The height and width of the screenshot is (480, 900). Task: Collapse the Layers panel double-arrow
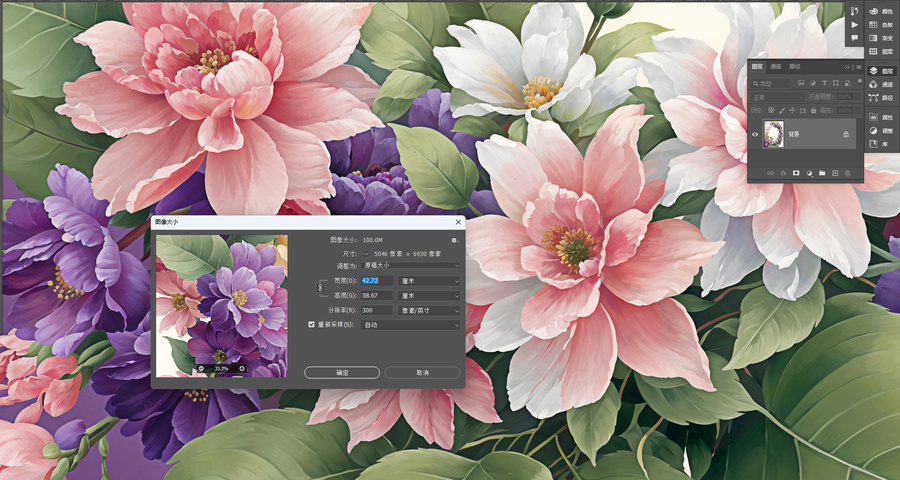[x=847, y=67]
